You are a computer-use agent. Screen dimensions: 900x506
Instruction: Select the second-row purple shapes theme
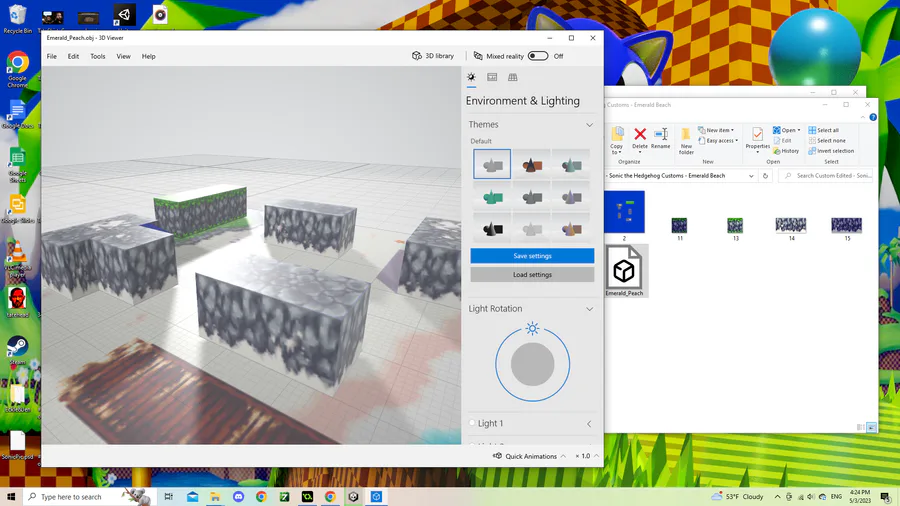pos(571,196)
